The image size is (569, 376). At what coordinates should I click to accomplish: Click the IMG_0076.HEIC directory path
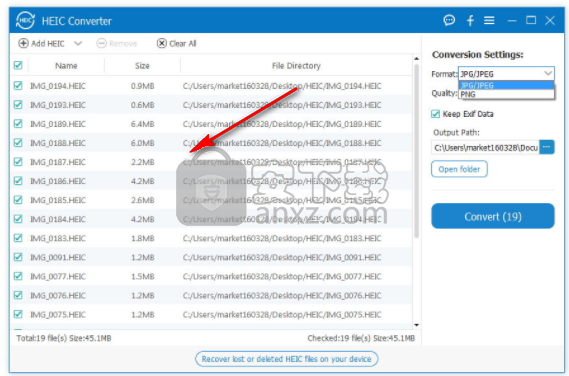tap(282, 295)
